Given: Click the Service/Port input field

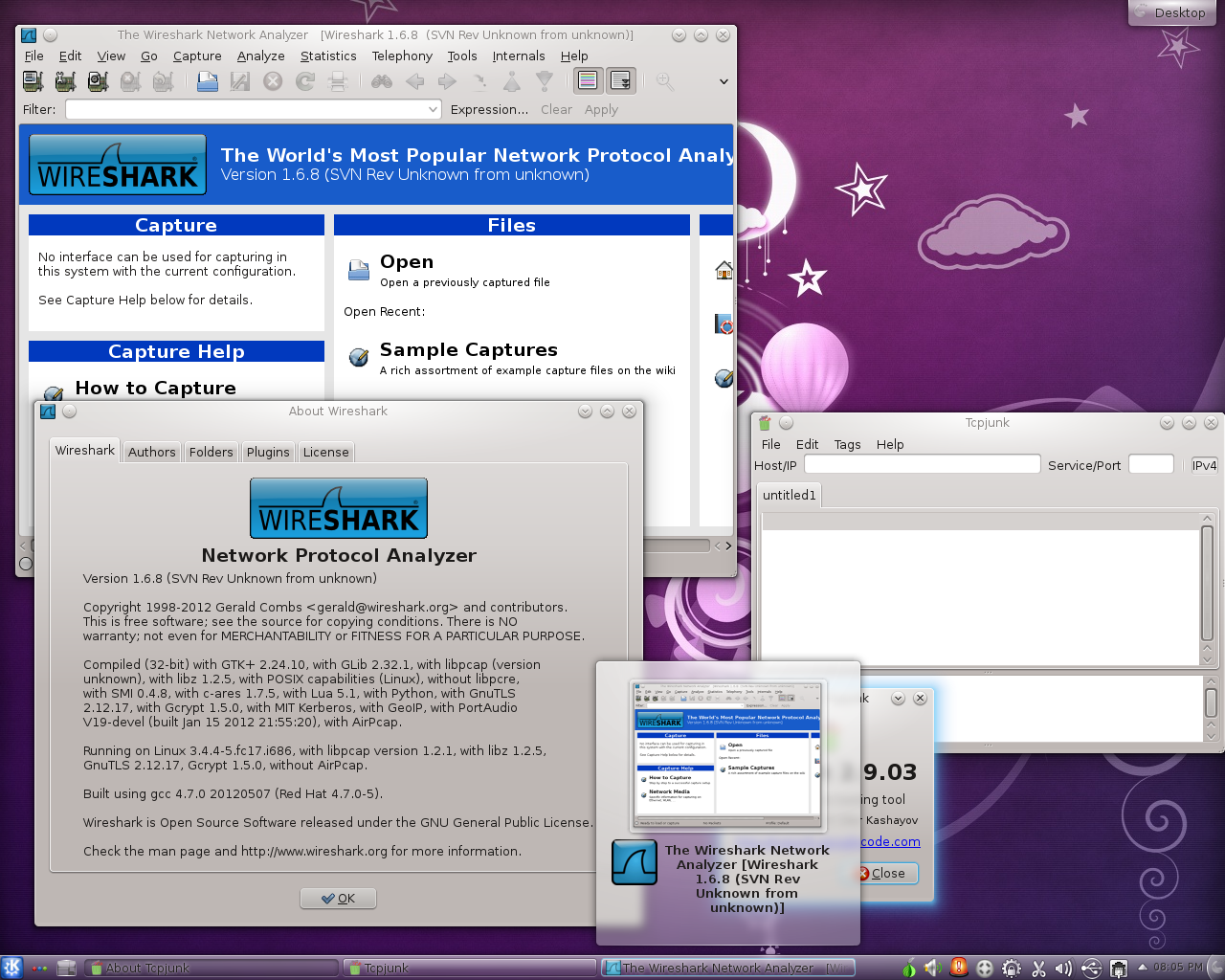Looking at the screenshot, I should click(1150, 464).
